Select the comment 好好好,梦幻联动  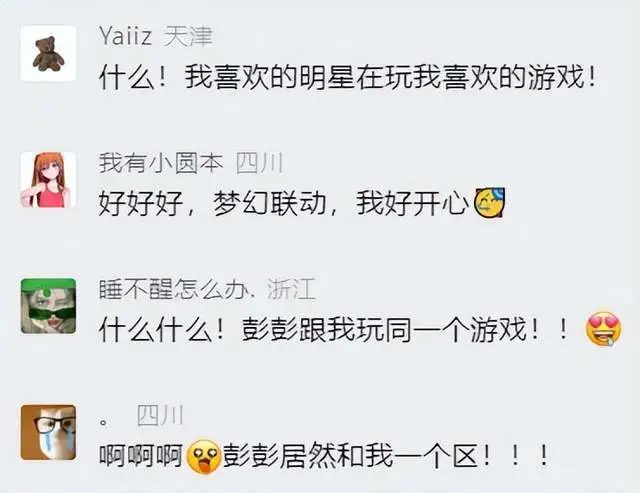coord(302,203)
